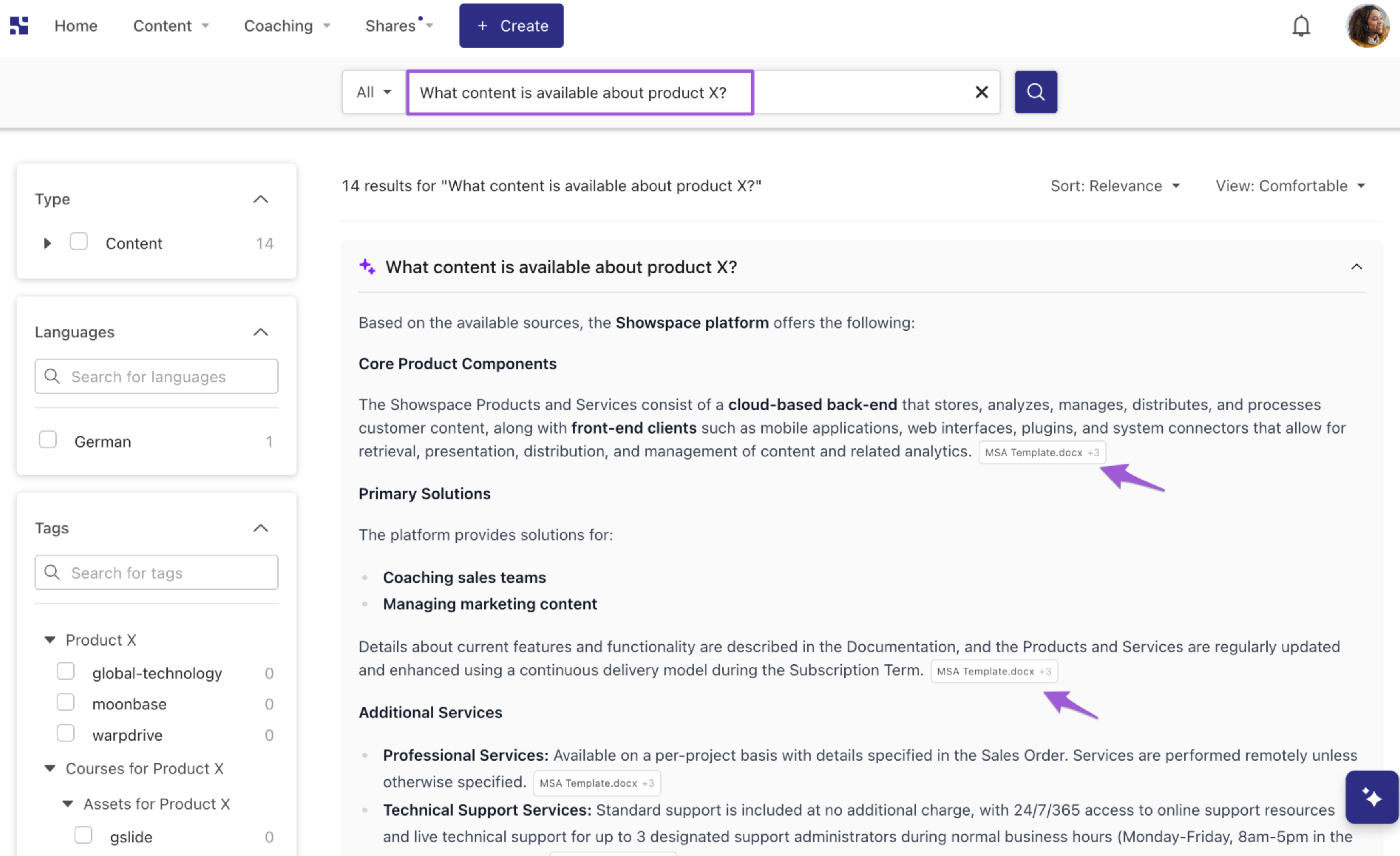Click Coaching sales teams bullet

coord(464,577)
